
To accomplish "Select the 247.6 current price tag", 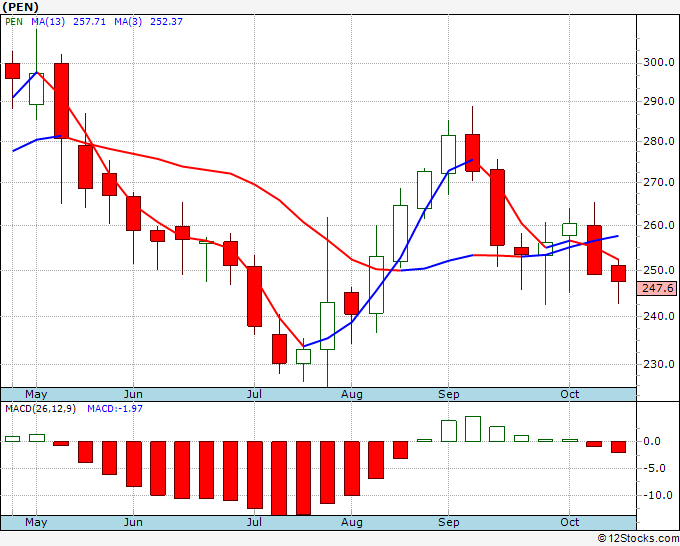I will pyautogui.click(x=657, y=288).
